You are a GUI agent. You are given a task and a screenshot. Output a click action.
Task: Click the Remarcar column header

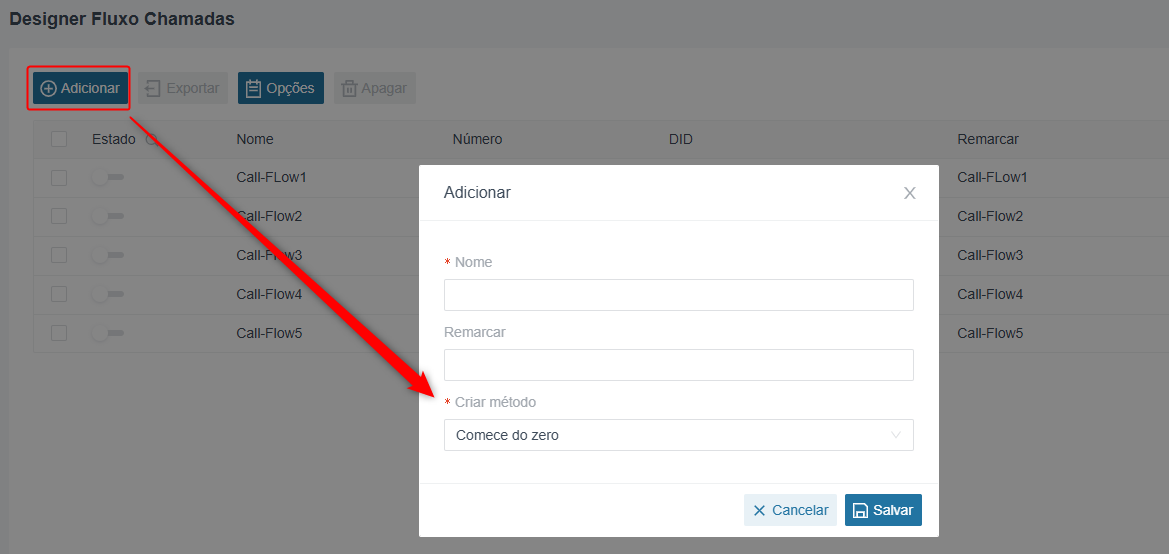988,139
